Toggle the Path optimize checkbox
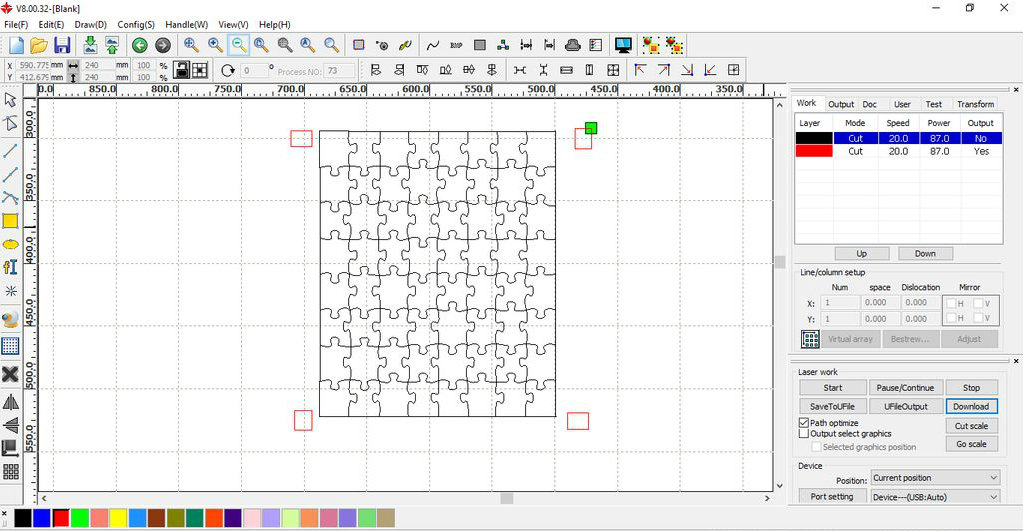1023x531 pixels. pos(804,423)
